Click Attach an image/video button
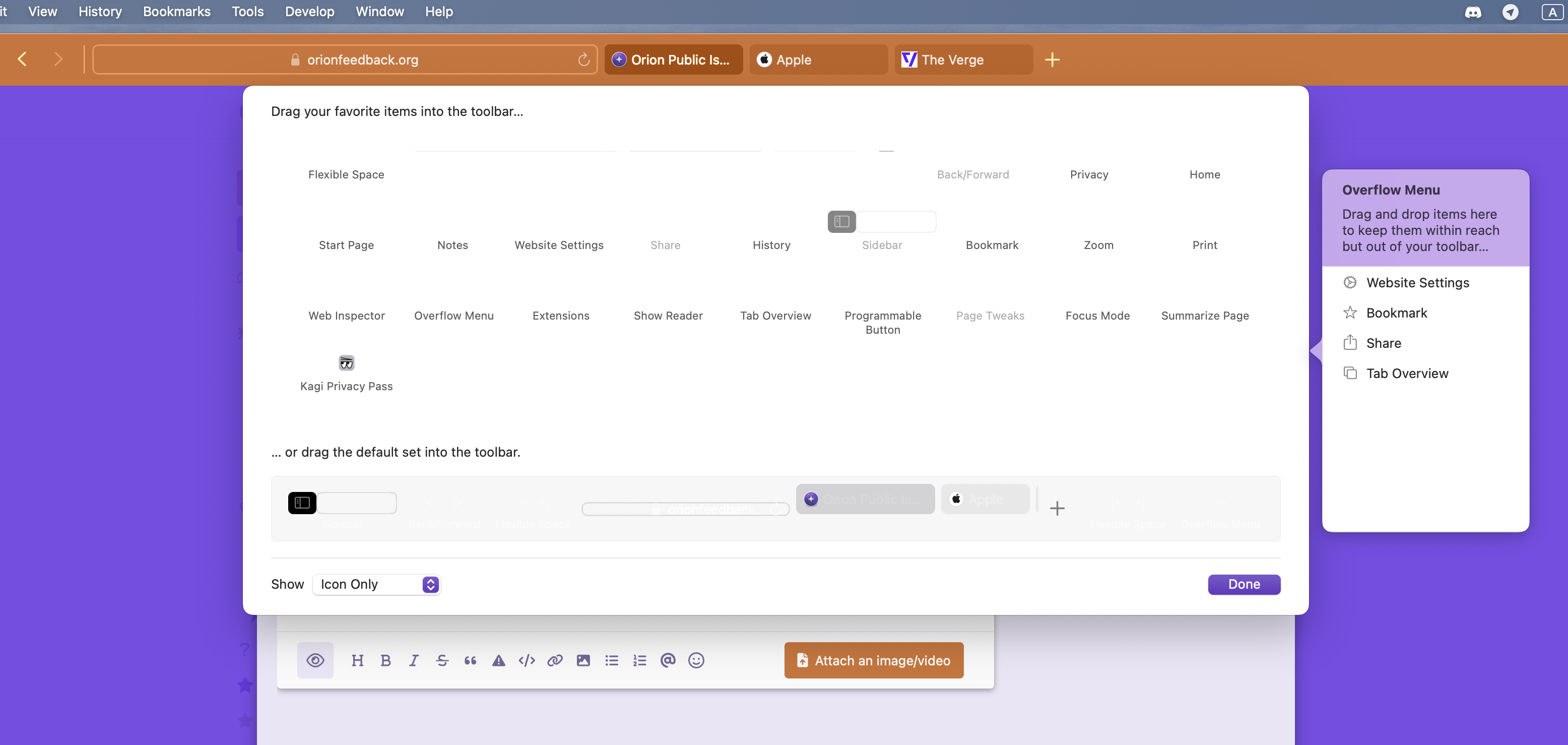1568x745 pixels. click(874, 660)
